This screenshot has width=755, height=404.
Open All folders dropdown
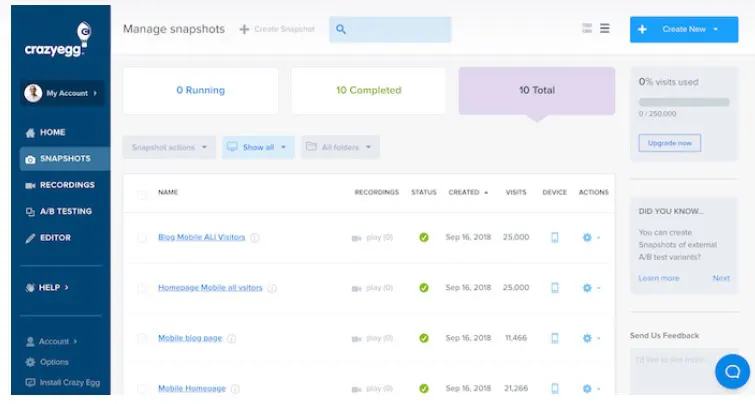pyautogui.click(x=340, y=147)
